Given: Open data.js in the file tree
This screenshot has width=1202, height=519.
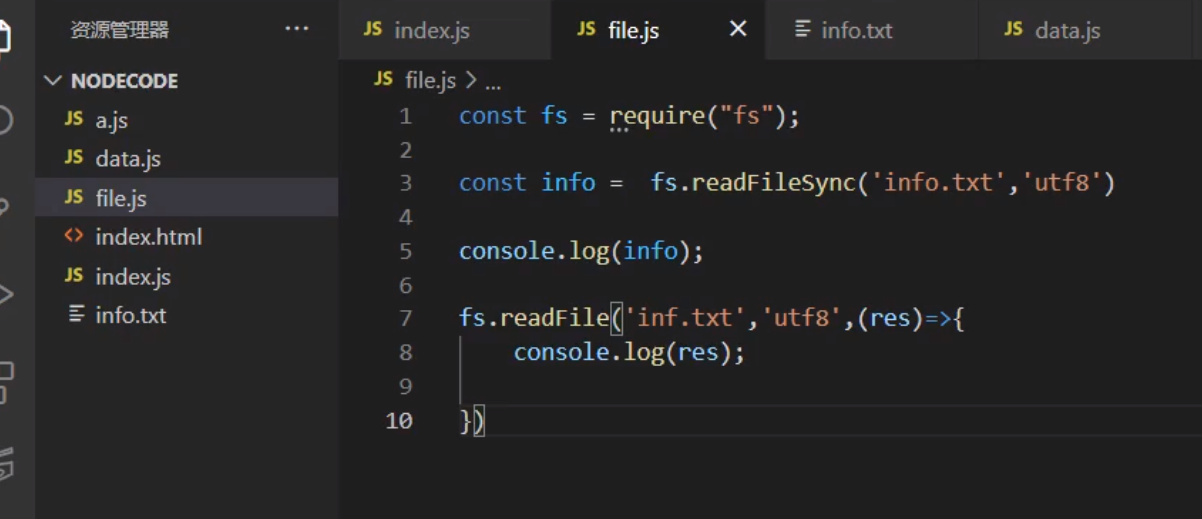Looking at the screenshot, I should [187, 159].
